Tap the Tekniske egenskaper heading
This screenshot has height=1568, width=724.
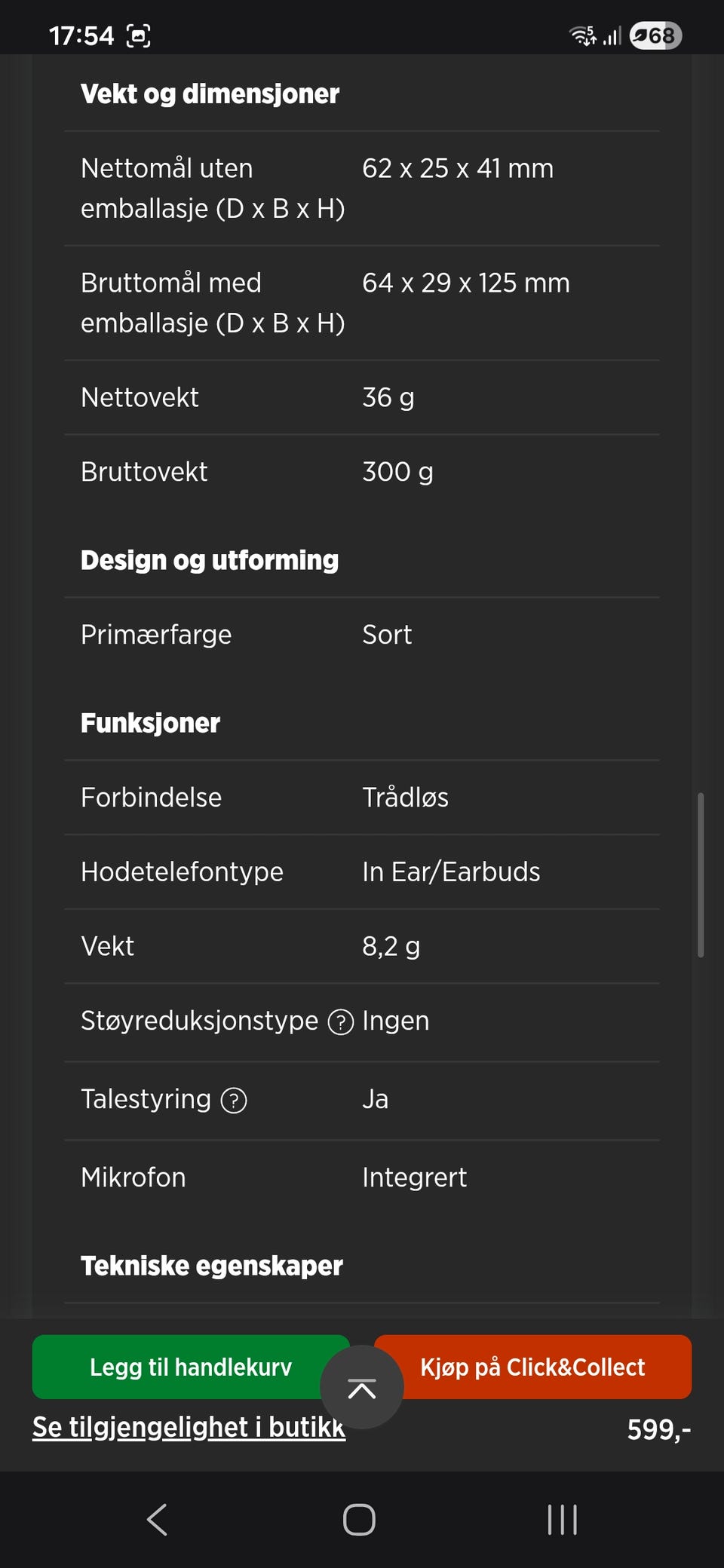tap(211, 1266)
